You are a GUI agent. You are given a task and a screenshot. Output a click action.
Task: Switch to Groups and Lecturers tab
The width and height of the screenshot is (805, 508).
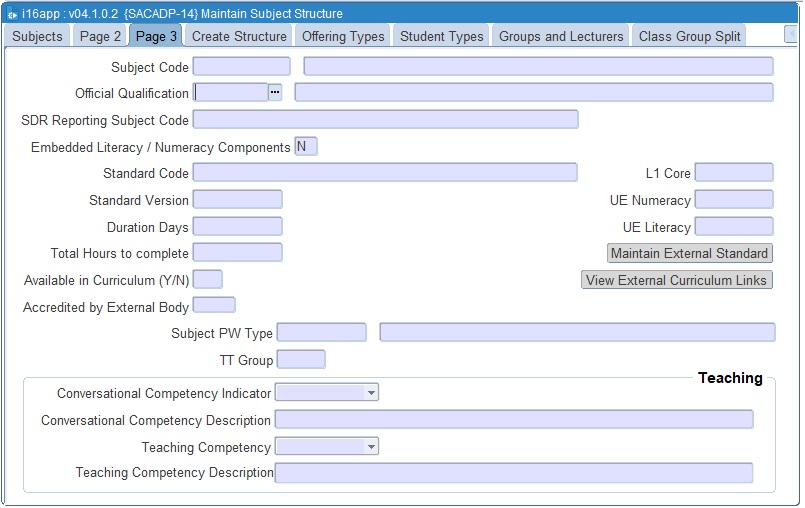pos(561,36)
